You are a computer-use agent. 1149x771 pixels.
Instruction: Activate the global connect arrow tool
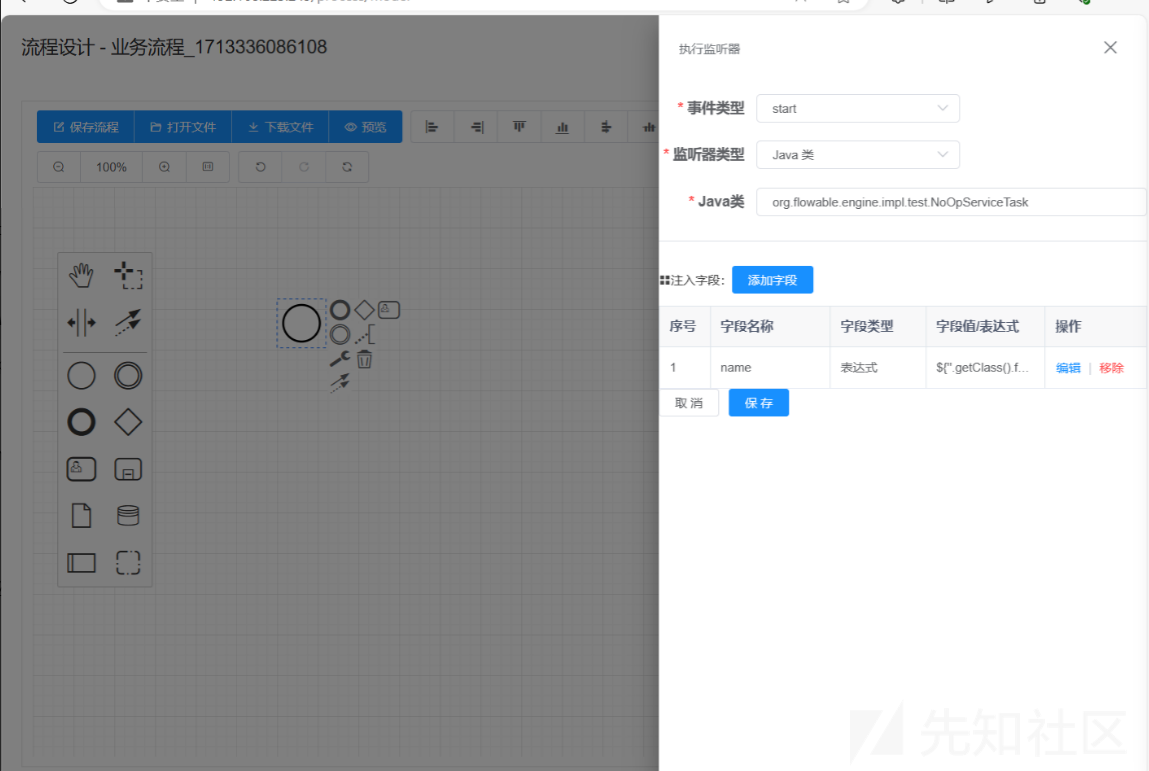coord(128,322)
